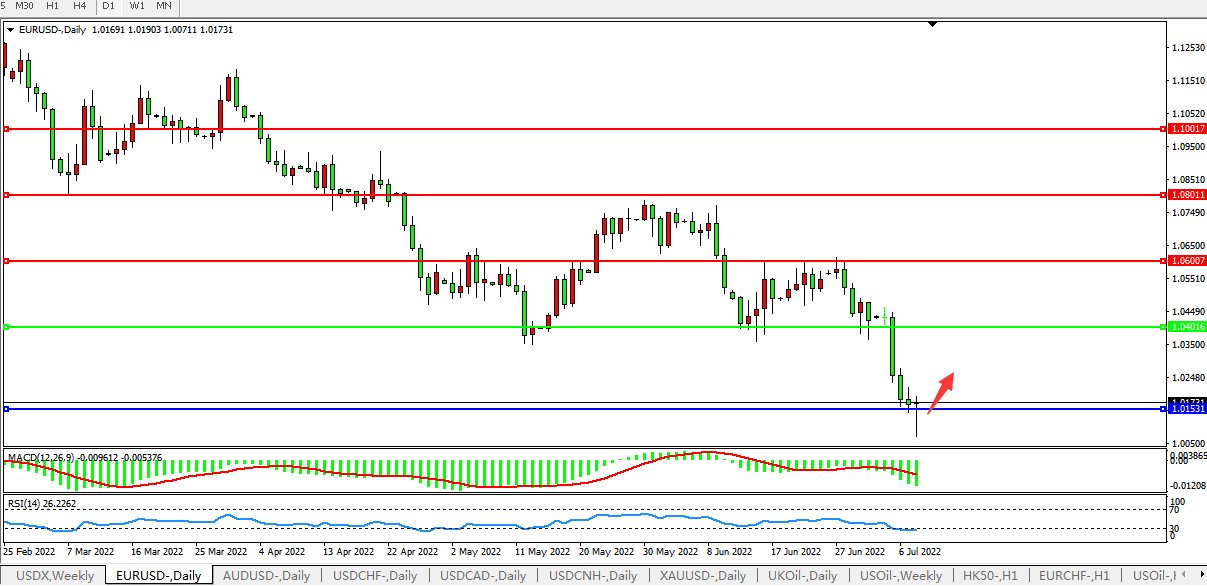Switch timeframe to M30
1207x586 pixels.
click(25, 6)
